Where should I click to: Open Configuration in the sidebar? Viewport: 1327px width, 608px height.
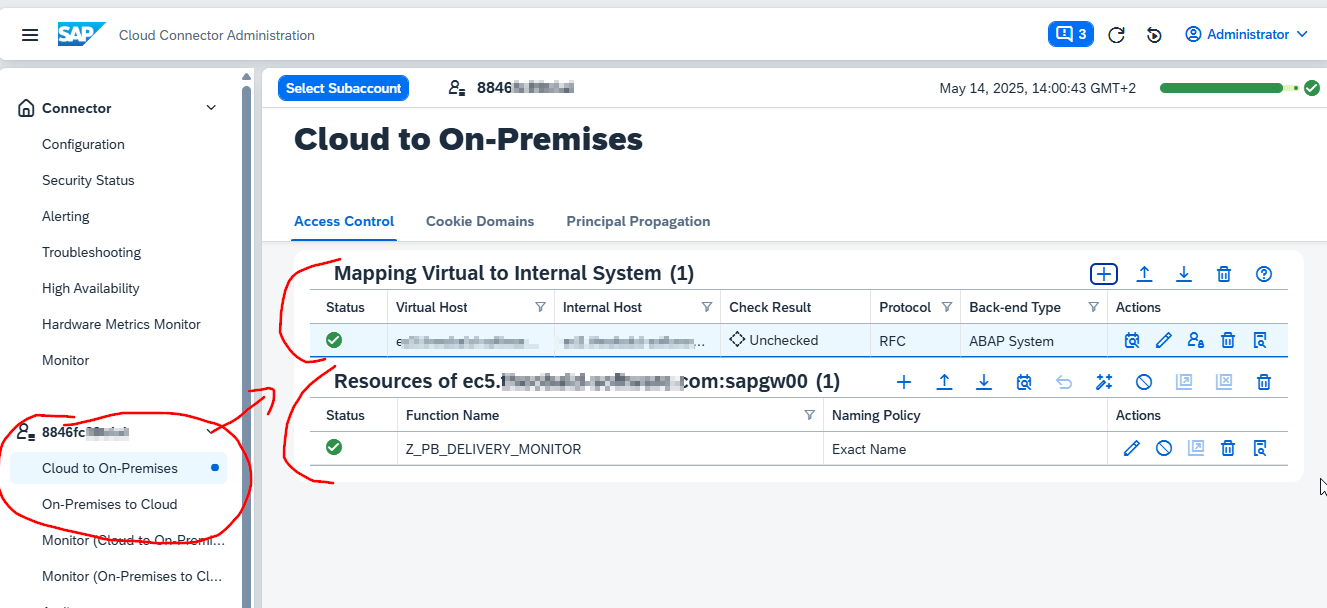[83, 144]
